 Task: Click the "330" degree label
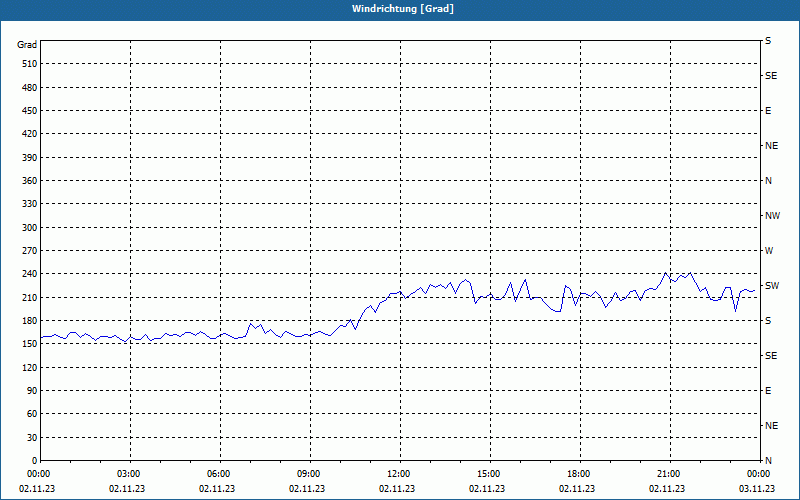pos(30,204)
